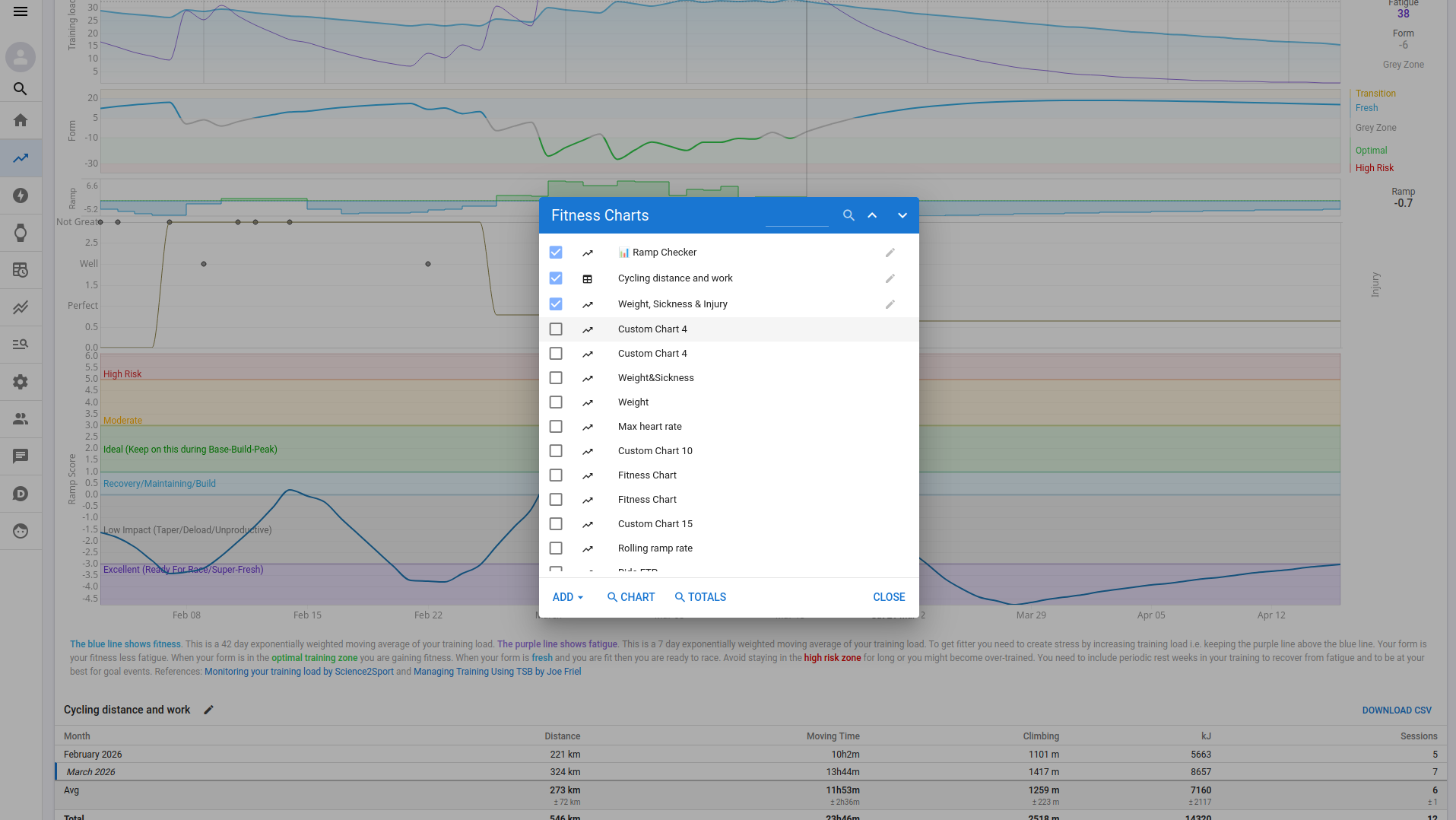Enable the Max heart rate chart checkbox
Screen dimensions: 1456x820
[x=556, y=427]
